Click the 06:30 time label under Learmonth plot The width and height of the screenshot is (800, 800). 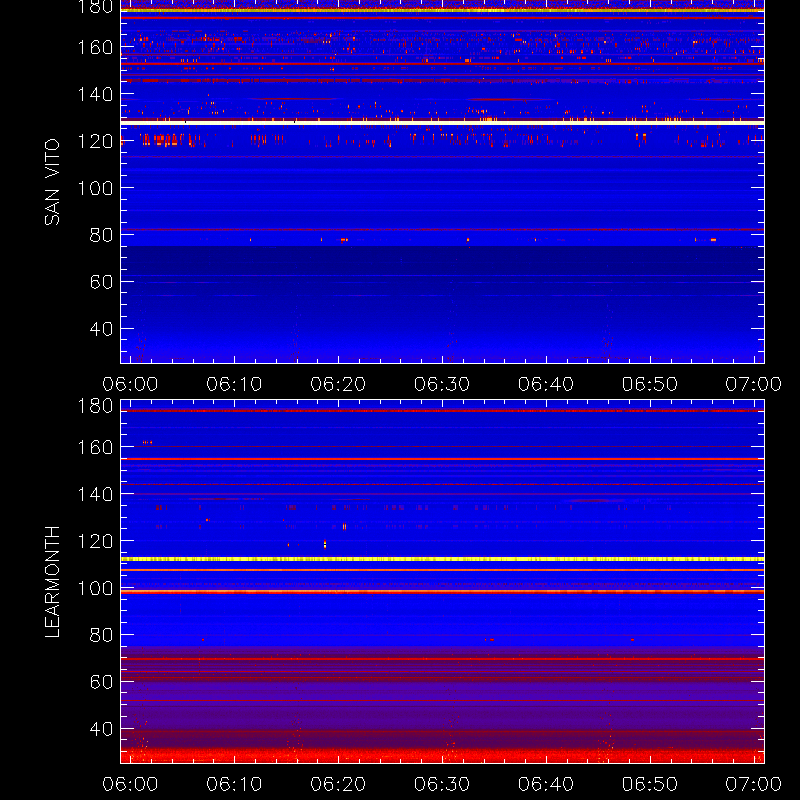point(442,784)
